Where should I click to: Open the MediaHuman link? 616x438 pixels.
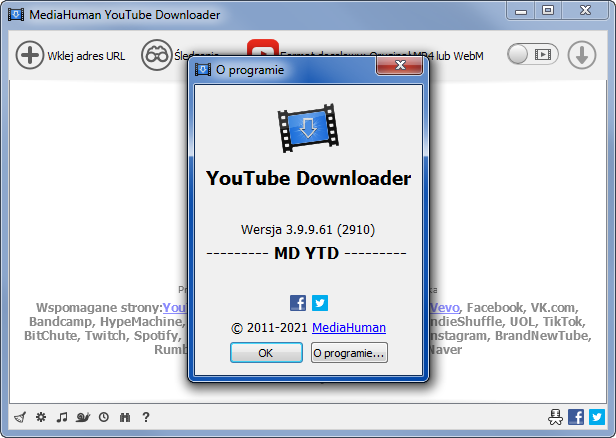tap(349, 327)
